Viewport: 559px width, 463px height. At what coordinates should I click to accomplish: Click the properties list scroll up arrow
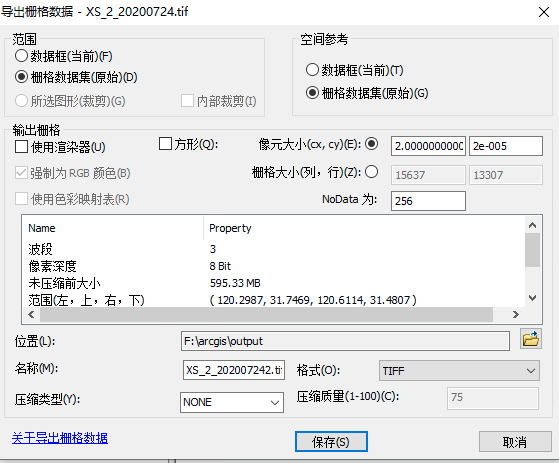(x=533, y=225)
